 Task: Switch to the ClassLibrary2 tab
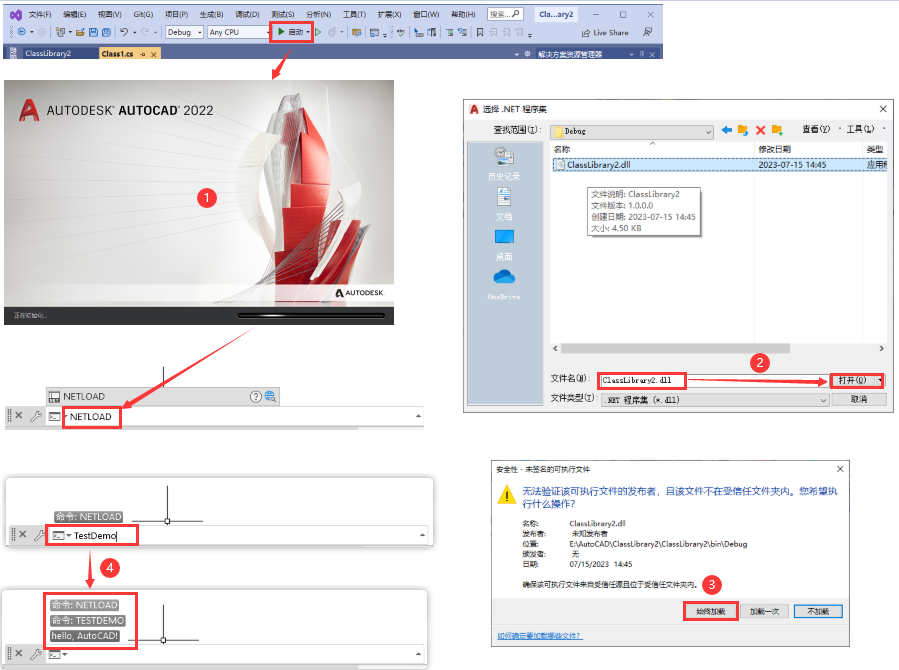coord(48,53)
